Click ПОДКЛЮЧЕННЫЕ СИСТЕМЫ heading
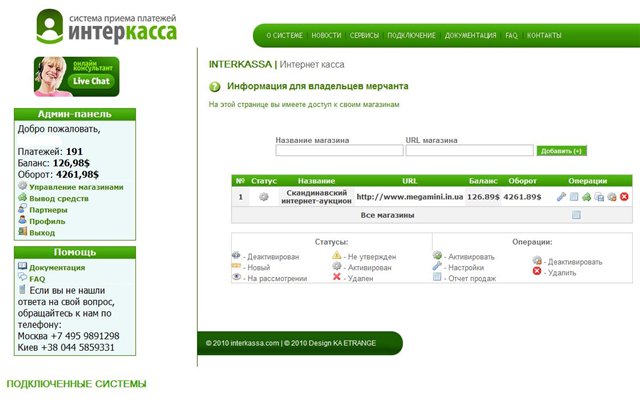Viewport: 640px width, 403px height. pos(76,384)
